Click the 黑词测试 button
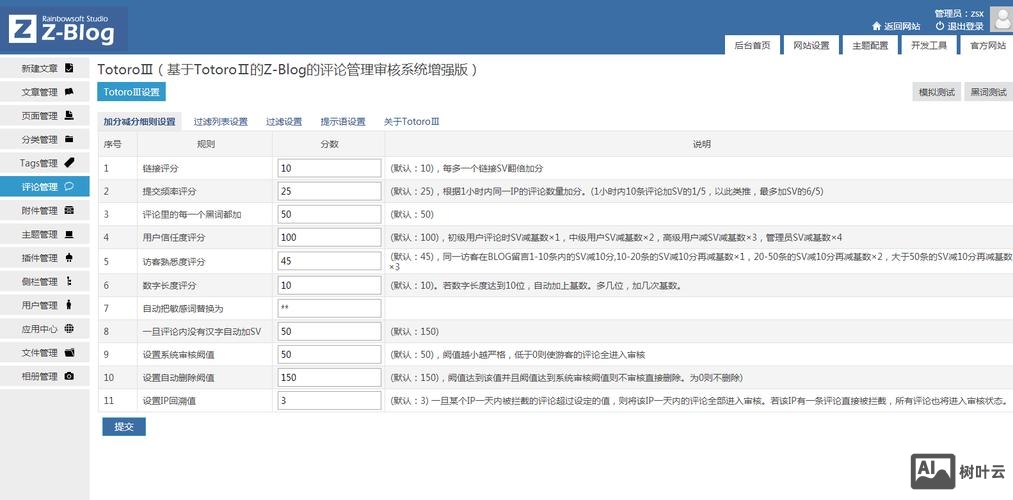Screen dimensions: 1013x500 pyautogui.click(x=988, y=92)
